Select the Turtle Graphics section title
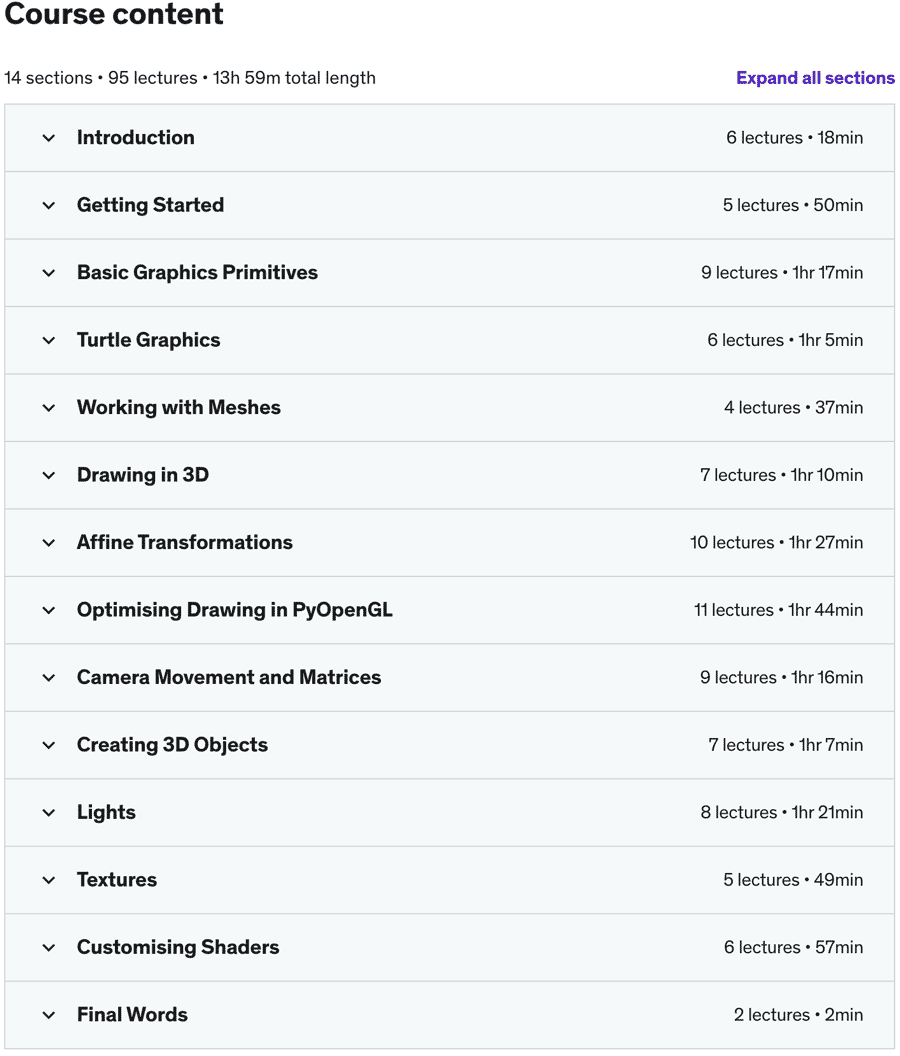This screenshot has height=1056, width=900. pyautogui.click(x=148, y=340)
